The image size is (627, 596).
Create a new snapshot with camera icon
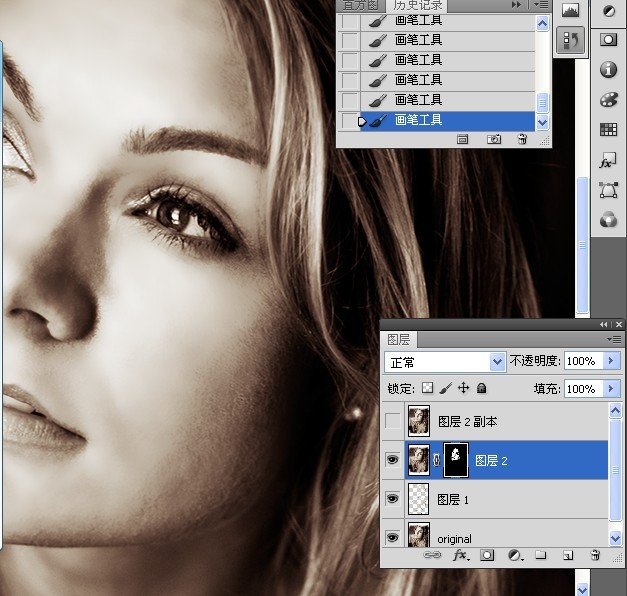[x=493, y=139]
